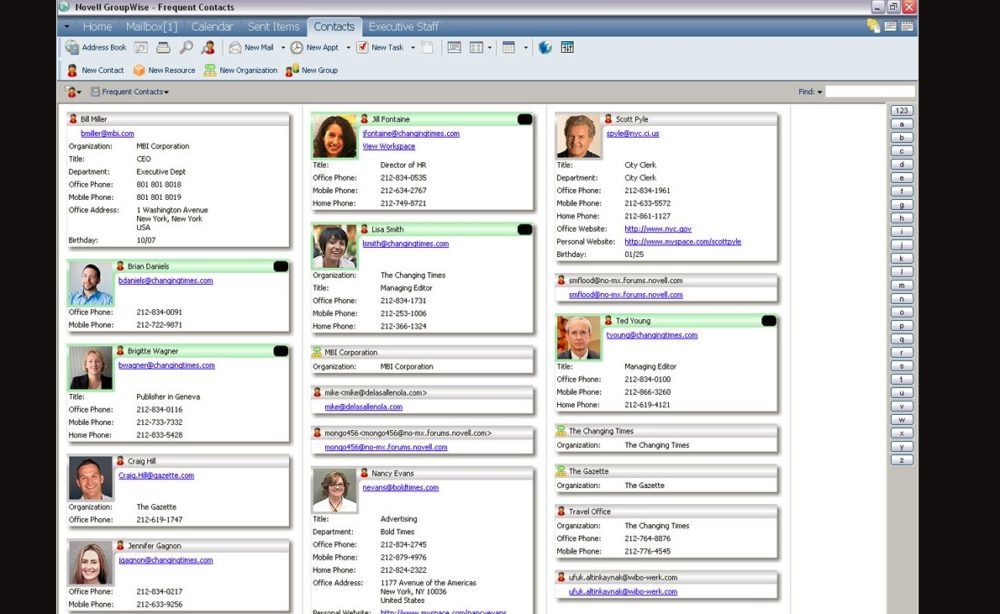The width and height of the screenshot is (1000, 614).
Task: Add a New Resource
Action: click(164, 70)
